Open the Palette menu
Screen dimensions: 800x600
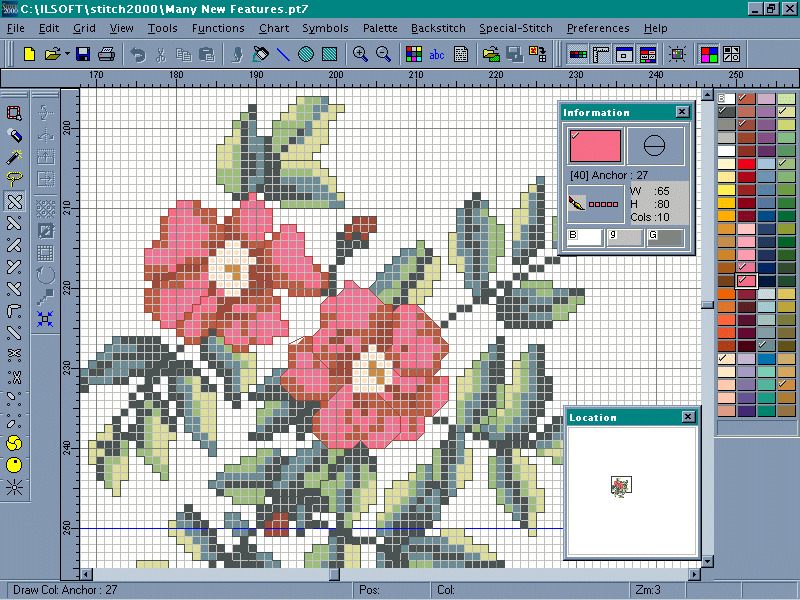(380, 28)
